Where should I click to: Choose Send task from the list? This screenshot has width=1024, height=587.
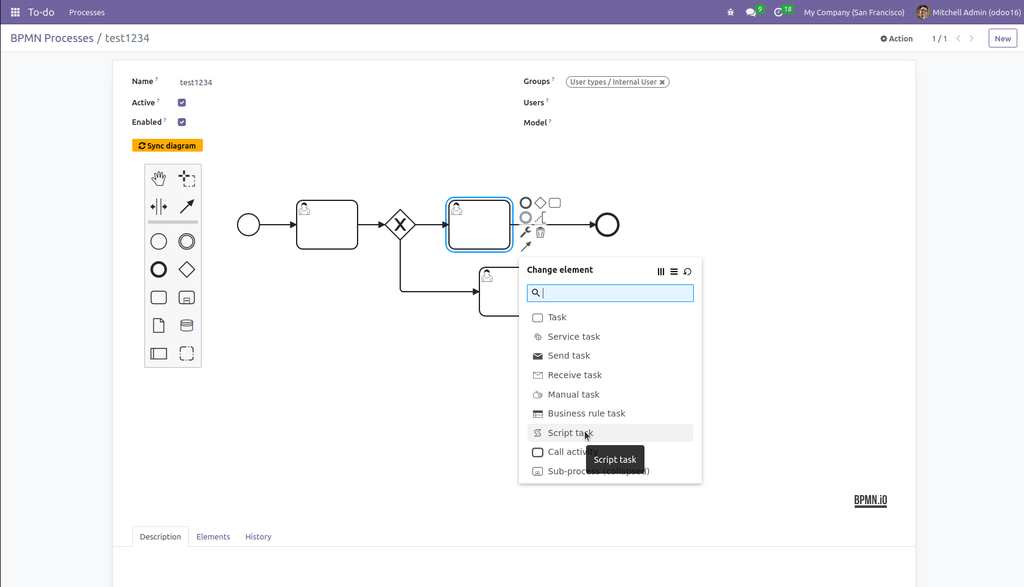[x=610, y=356]
